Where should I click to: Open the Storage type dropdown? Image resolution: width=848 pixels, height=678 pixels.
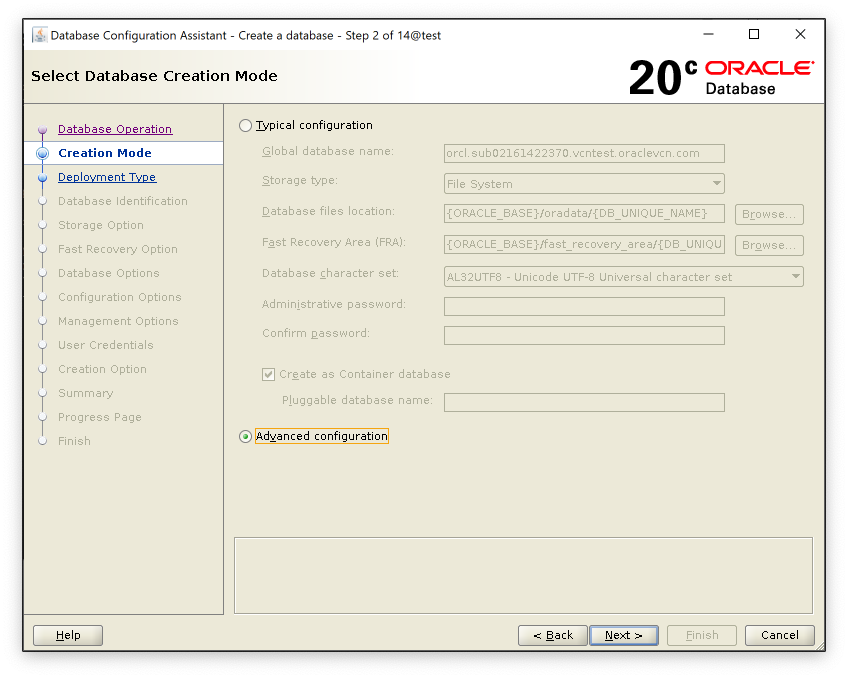584,184
